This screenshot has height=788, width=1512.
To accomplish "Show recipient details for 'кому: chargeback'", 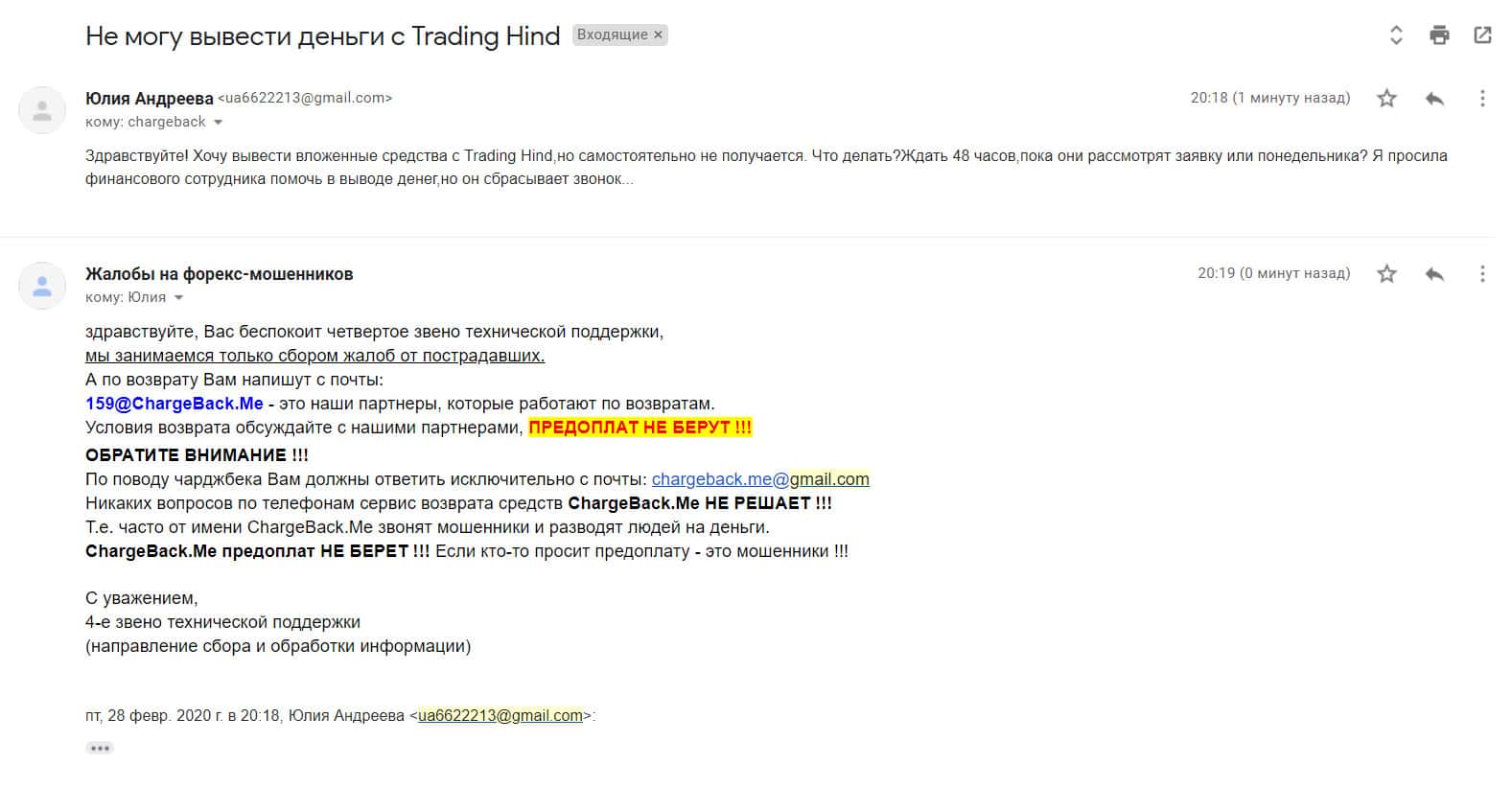I will click(x=218, y=123).
